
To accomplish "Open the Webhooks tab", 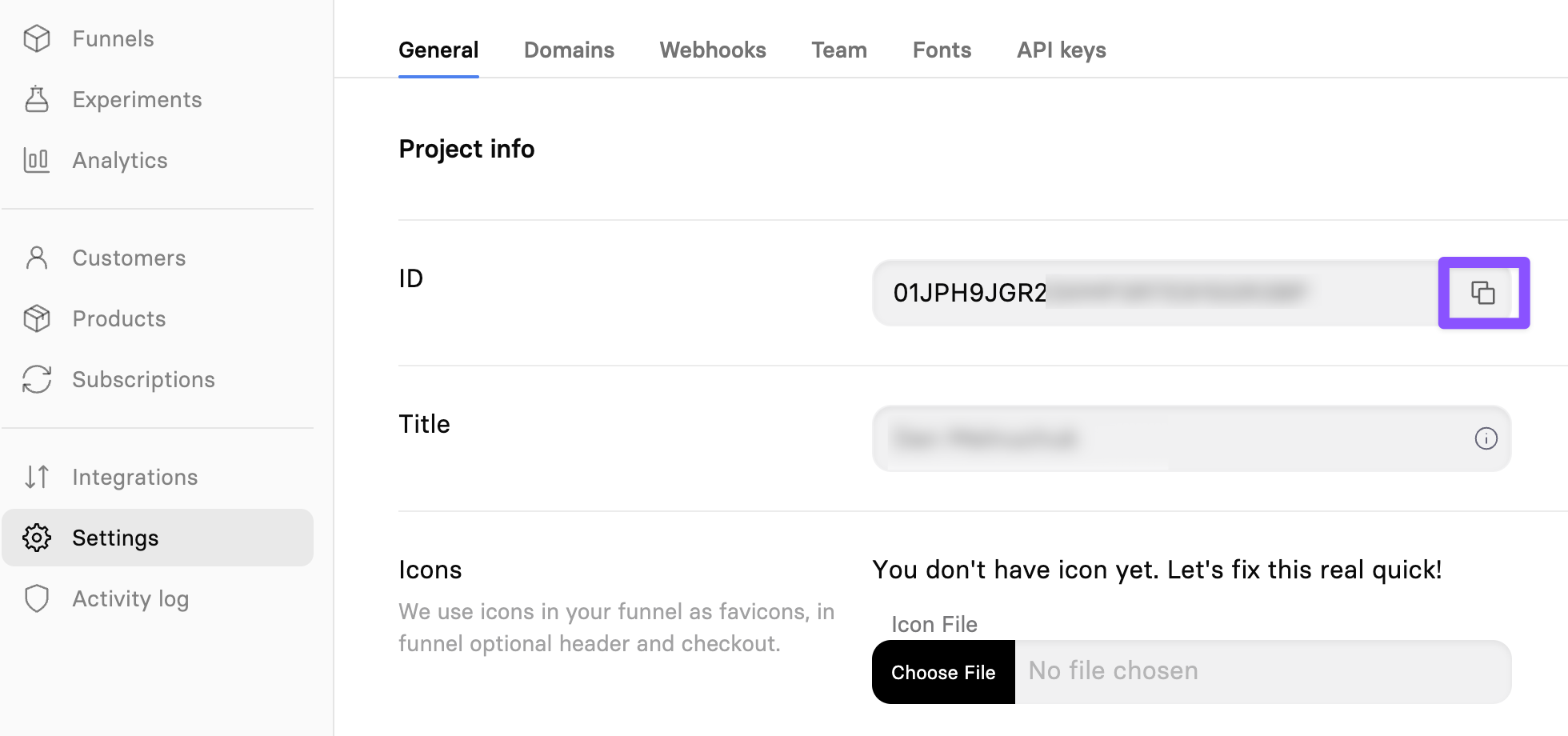I will point(712,50).
